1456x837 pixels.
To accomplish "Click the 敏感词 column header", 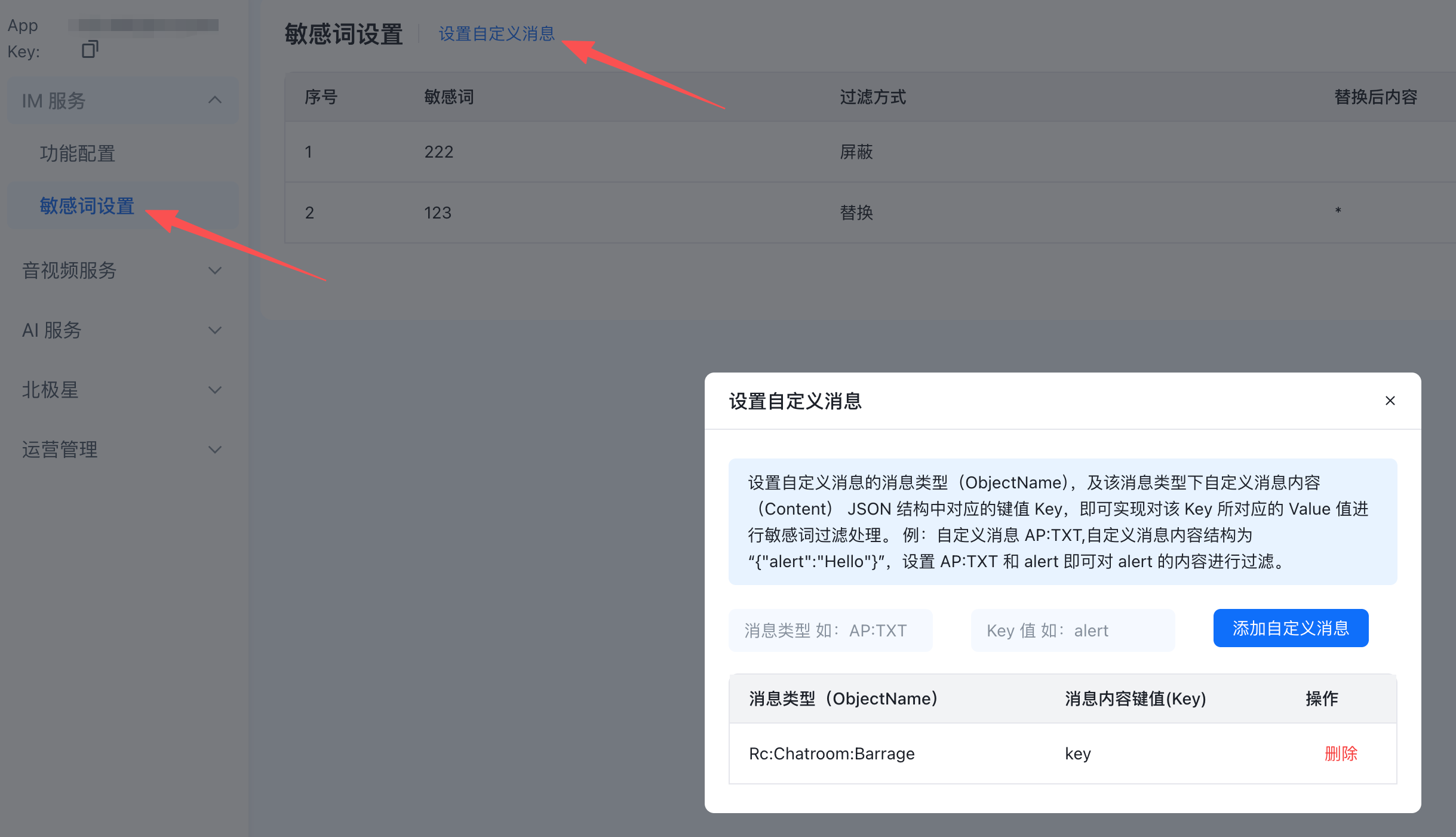I will (449, 97).
